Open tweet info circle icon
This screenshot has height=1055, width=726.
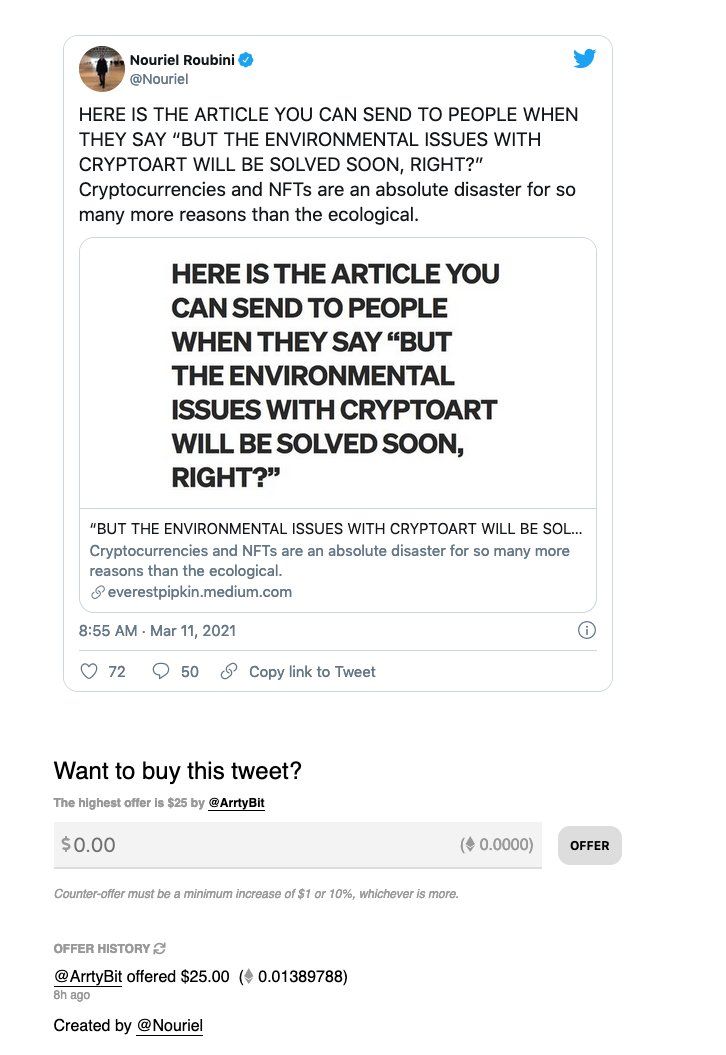587,630
